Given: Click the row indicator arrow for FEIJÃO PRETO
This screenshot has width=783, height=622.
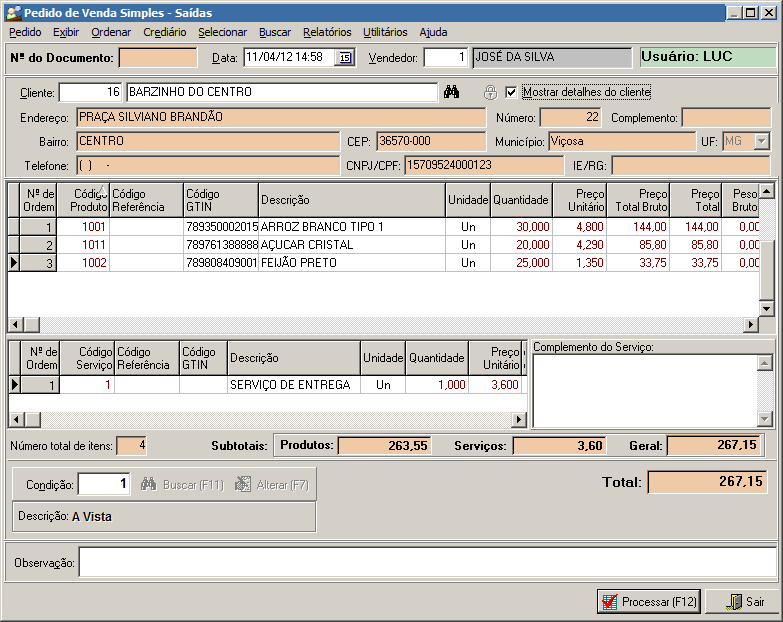Looking at the screenshot, I should click(14, 263).
